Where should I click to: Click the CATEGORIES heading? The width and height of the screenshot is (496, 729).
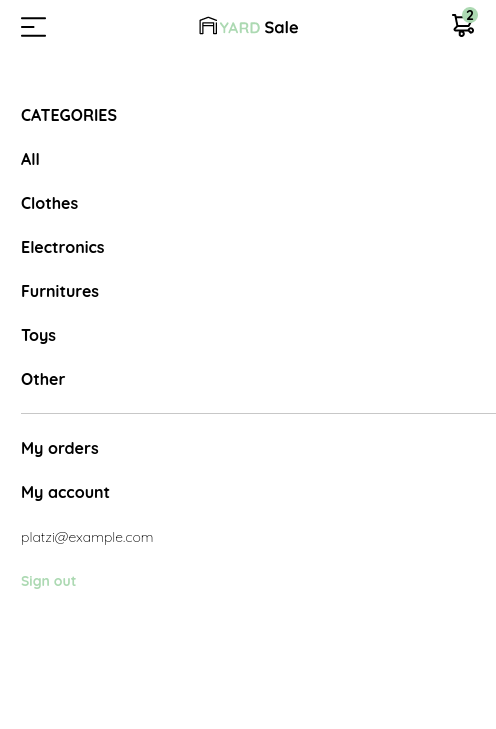click(x=69, y=115)
